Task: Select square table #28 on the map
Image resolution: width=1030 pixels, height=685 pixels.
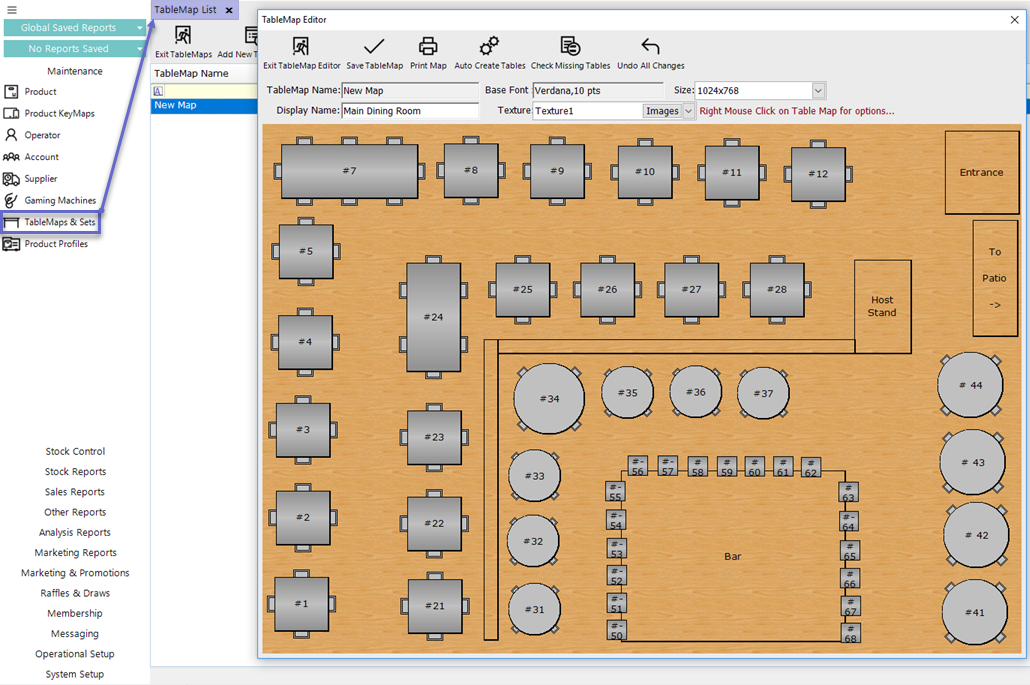Action: coord(776,289)
